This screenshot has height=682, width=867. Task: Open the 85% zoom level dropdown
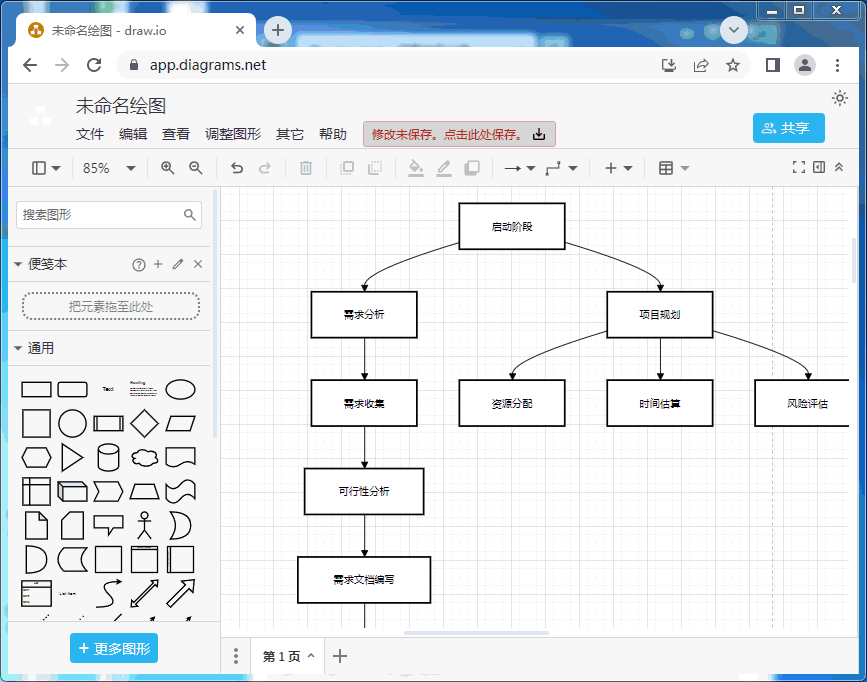(x=109, y=168)
